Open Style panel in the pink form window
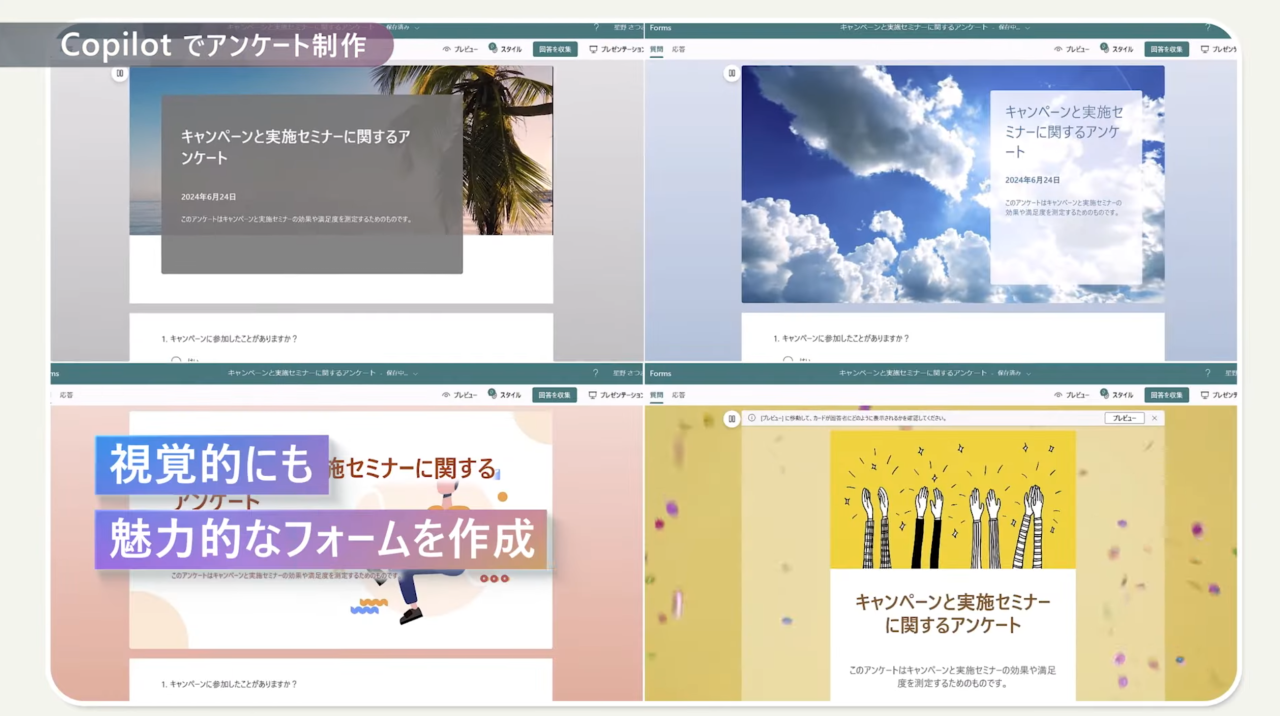This screenshot has height=716, width=1280. coord(504,394)
